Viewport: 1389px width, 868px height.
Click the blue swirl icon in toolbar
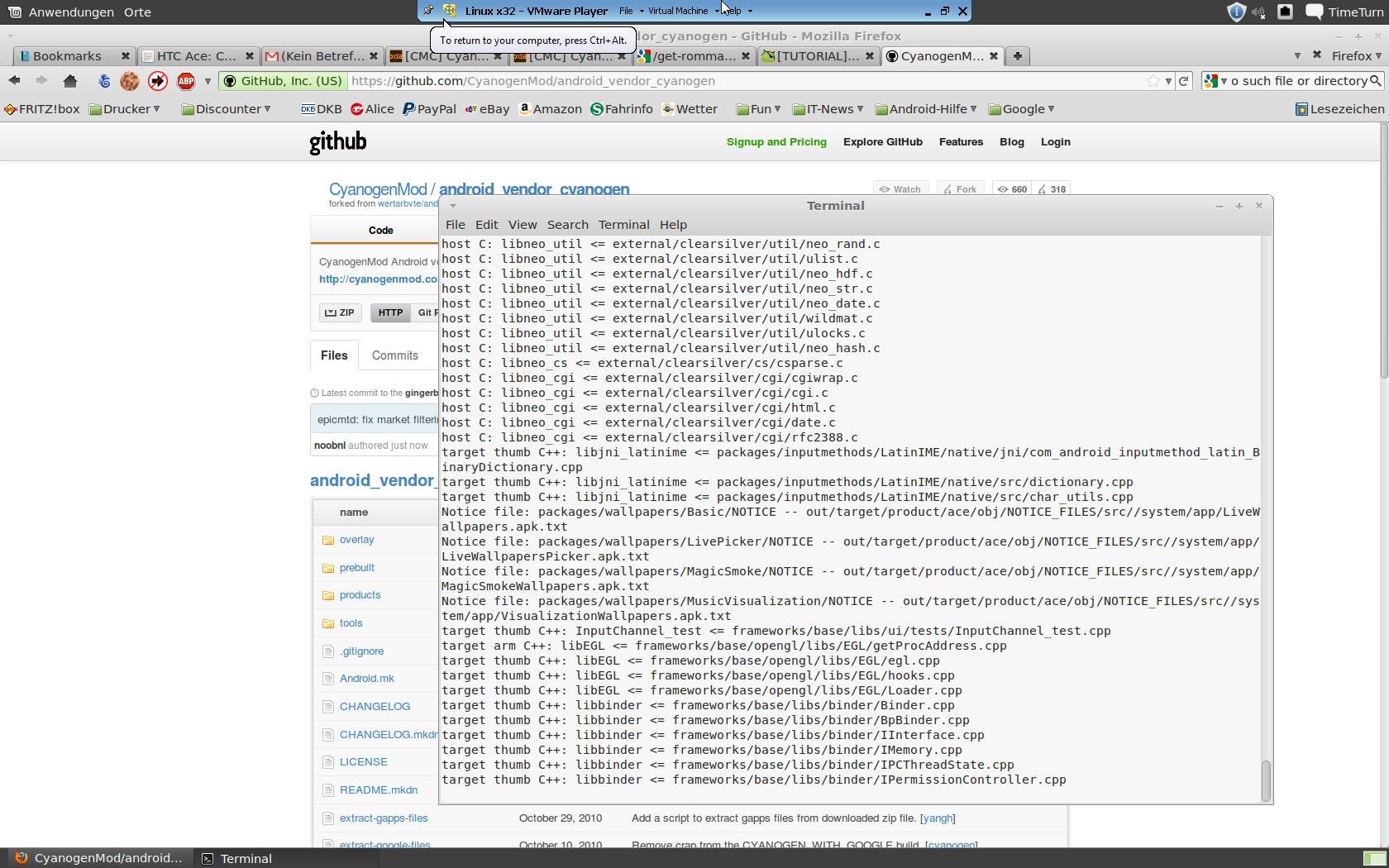click(104, 81)
